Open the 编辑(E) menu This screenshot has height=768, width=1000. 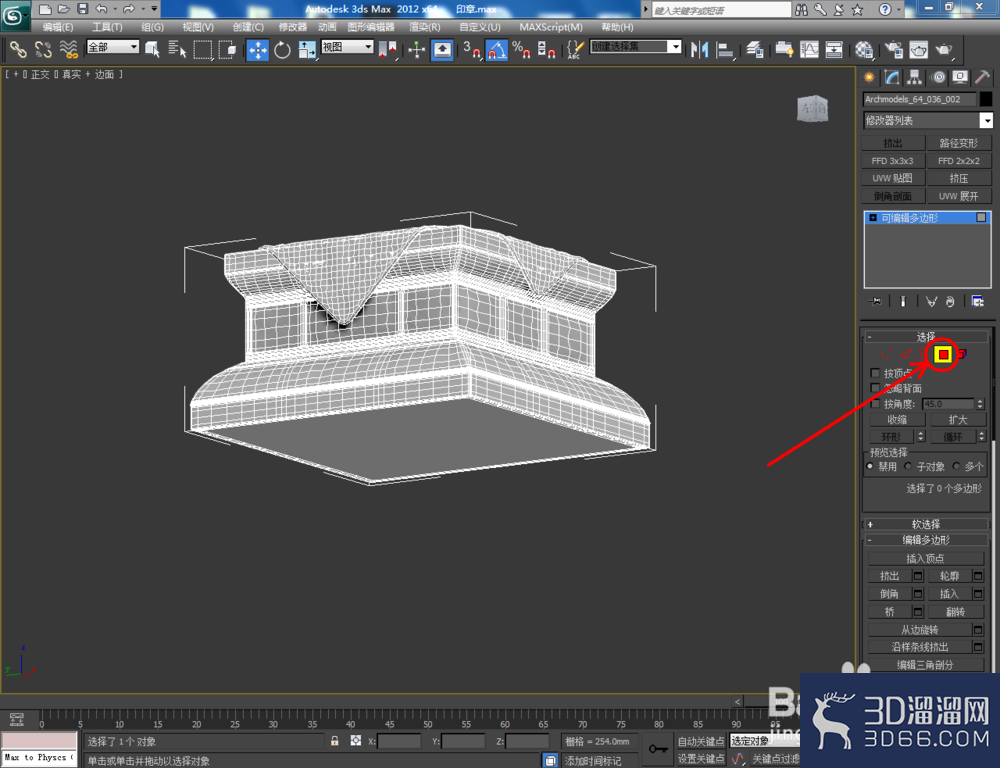pyautogui.click(x=57, y=27)
